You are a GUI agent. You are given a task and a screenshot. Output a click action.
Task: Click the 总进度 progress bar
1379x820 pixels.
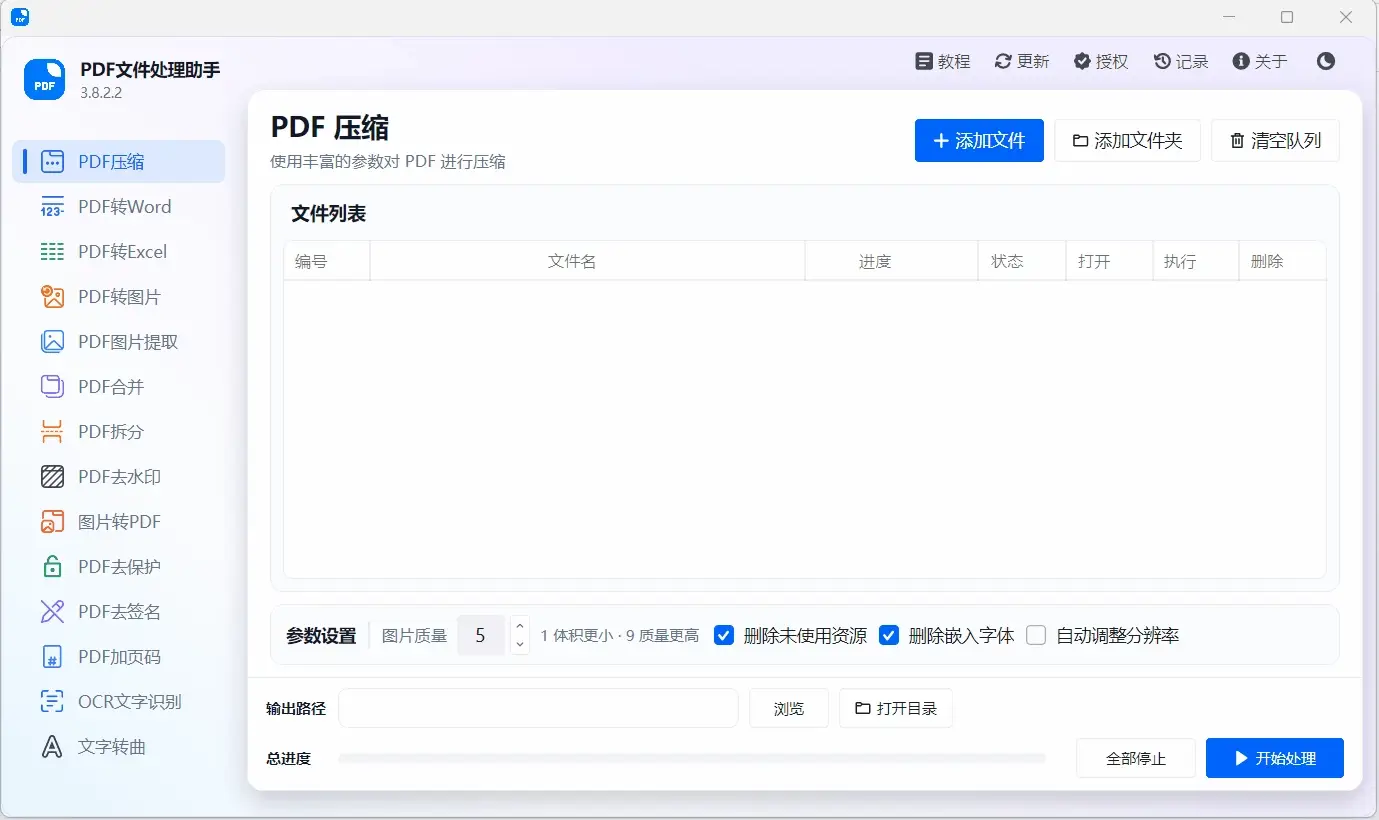pyautogui.click(x=692, y=759)
